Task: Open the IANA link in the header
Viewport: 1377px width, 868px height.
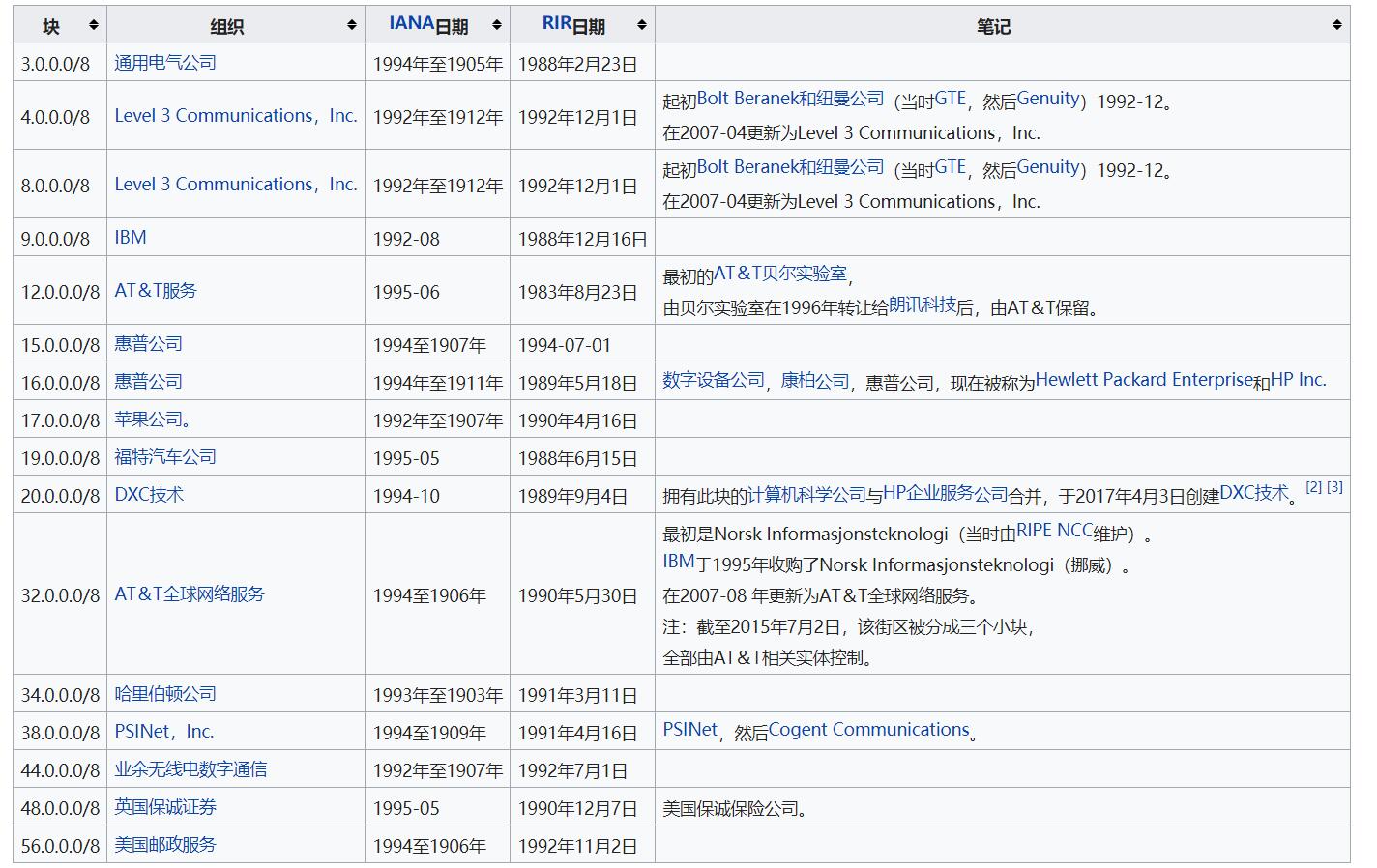Action: [412, 23]
